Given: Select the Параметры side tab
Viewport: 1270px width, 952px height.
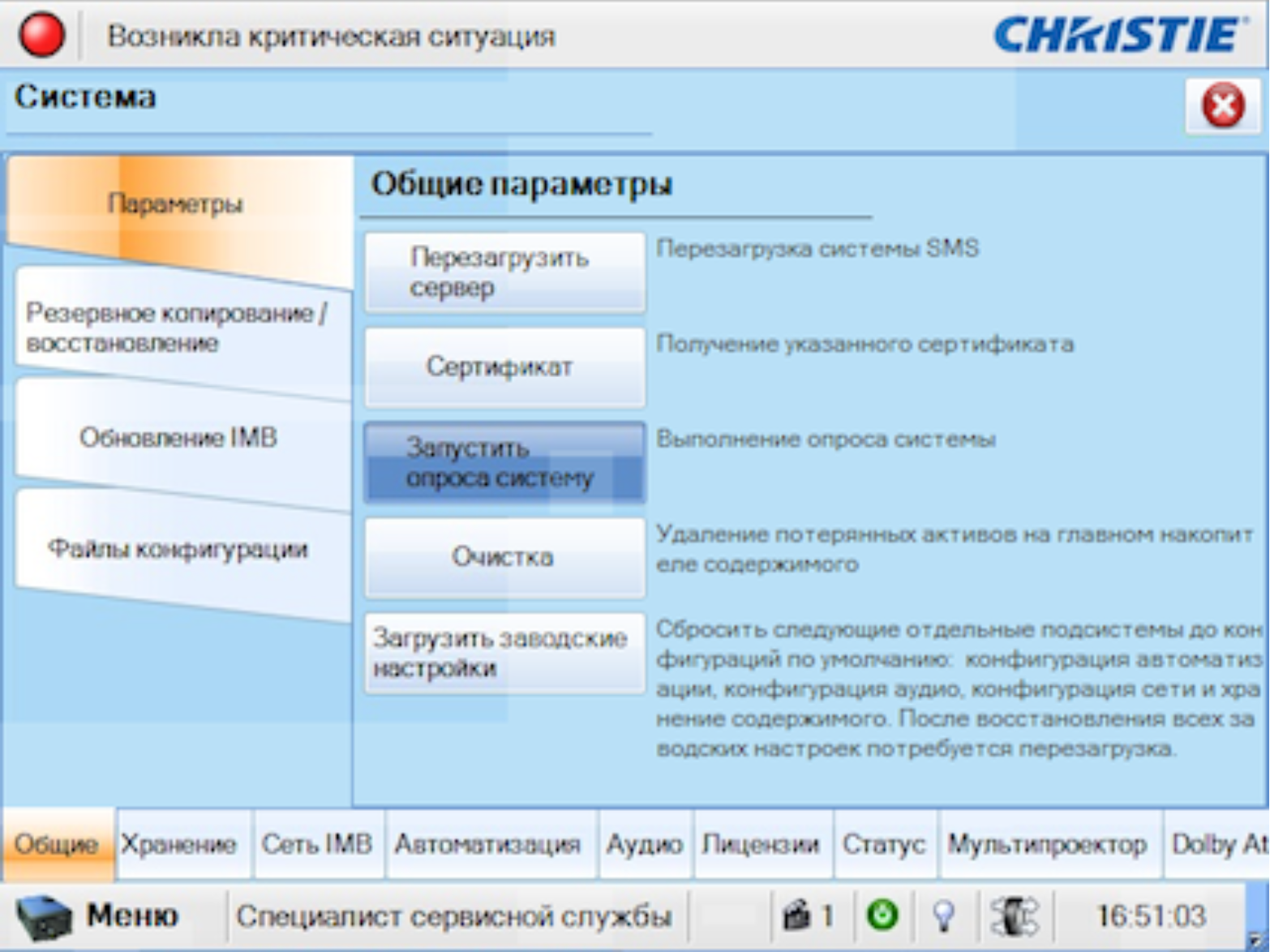Looking at the screenshot, I should pyautogui.click(x=176, y=204).
